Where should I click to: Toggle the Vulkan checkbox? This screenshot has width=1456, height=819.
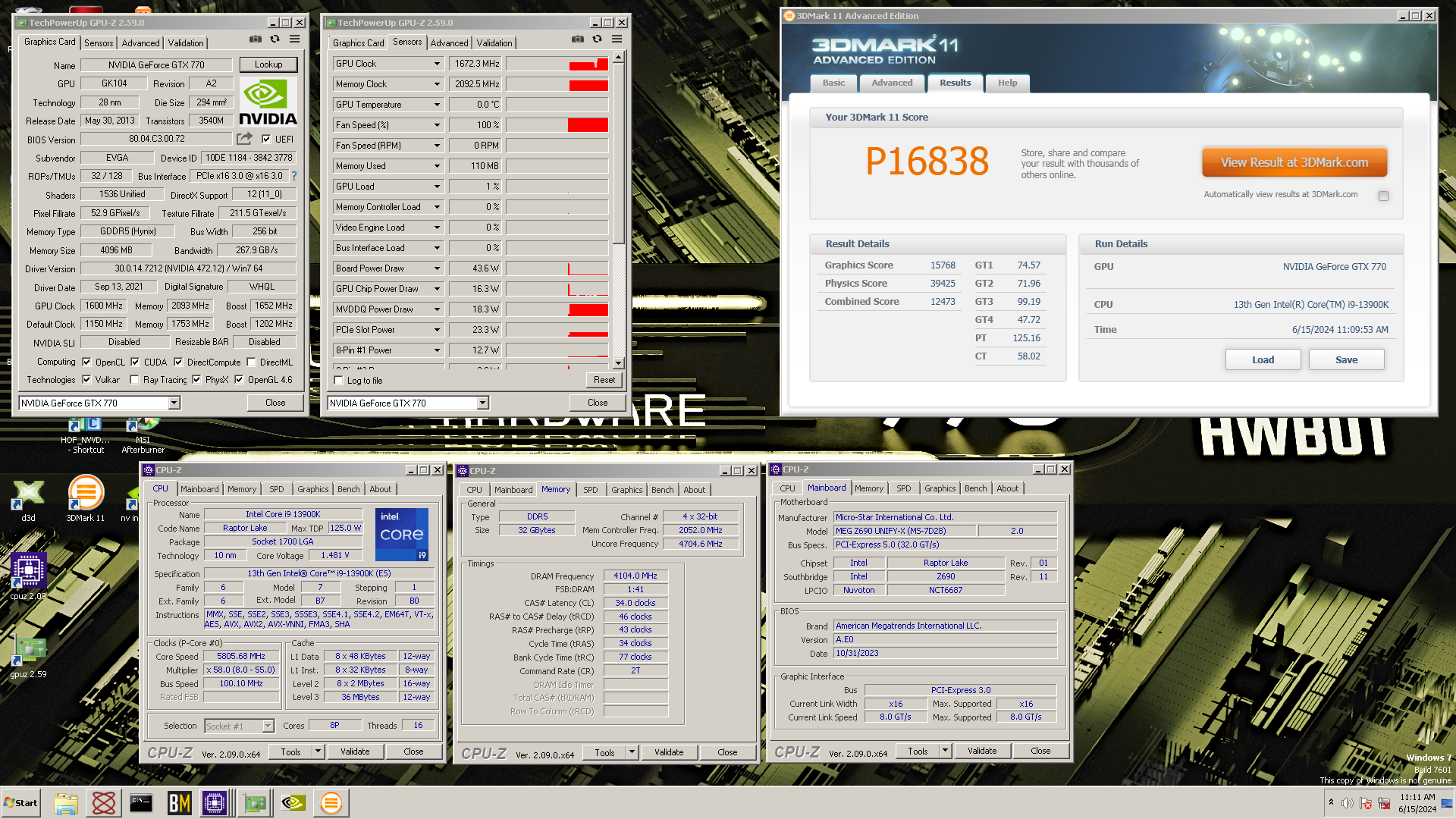[86, 379]
